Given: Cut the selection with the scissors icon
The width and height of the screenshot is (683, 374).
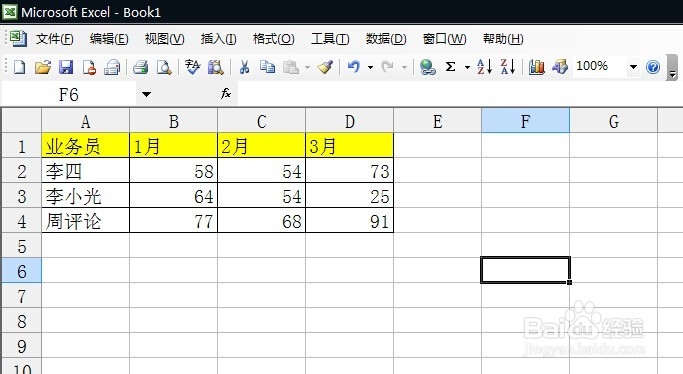Looking at the screenshot, I should [244, 67].
